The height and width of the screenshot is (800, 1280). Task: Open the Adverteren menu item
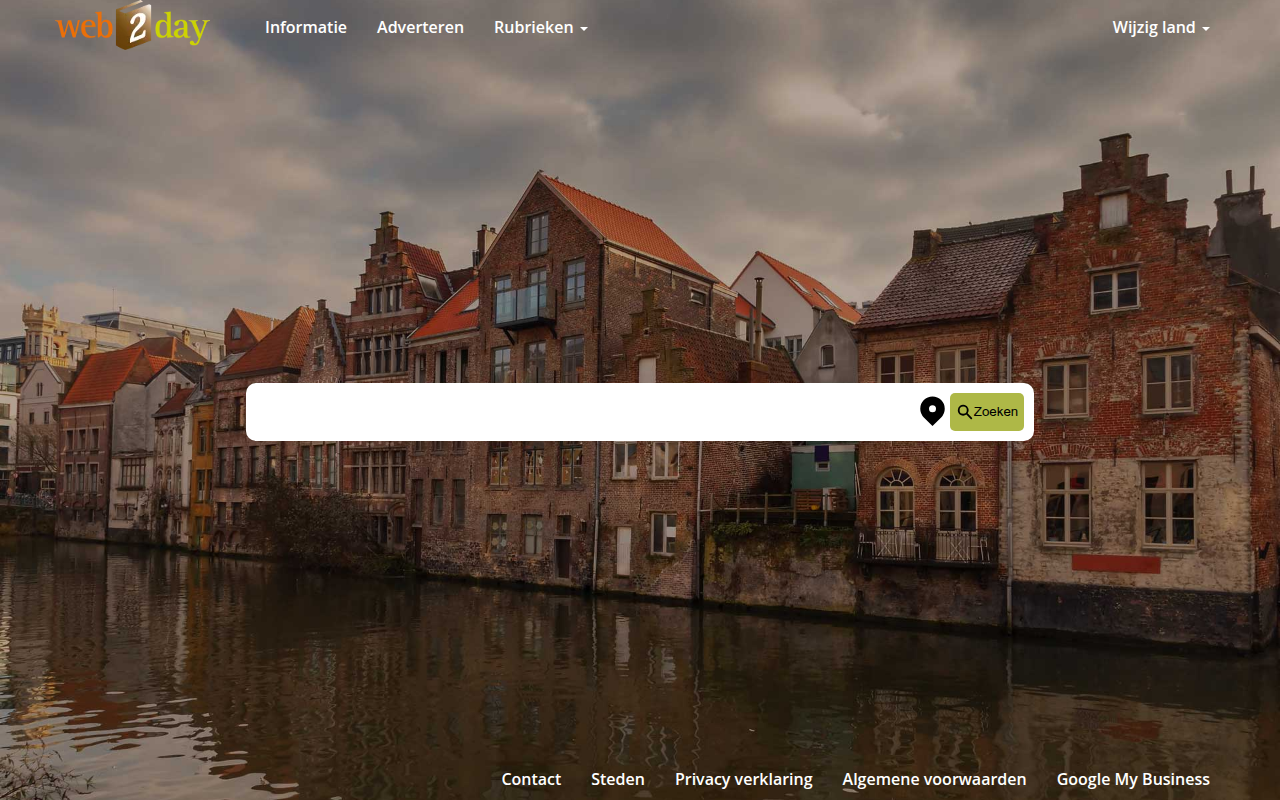[x=420, y=27]
